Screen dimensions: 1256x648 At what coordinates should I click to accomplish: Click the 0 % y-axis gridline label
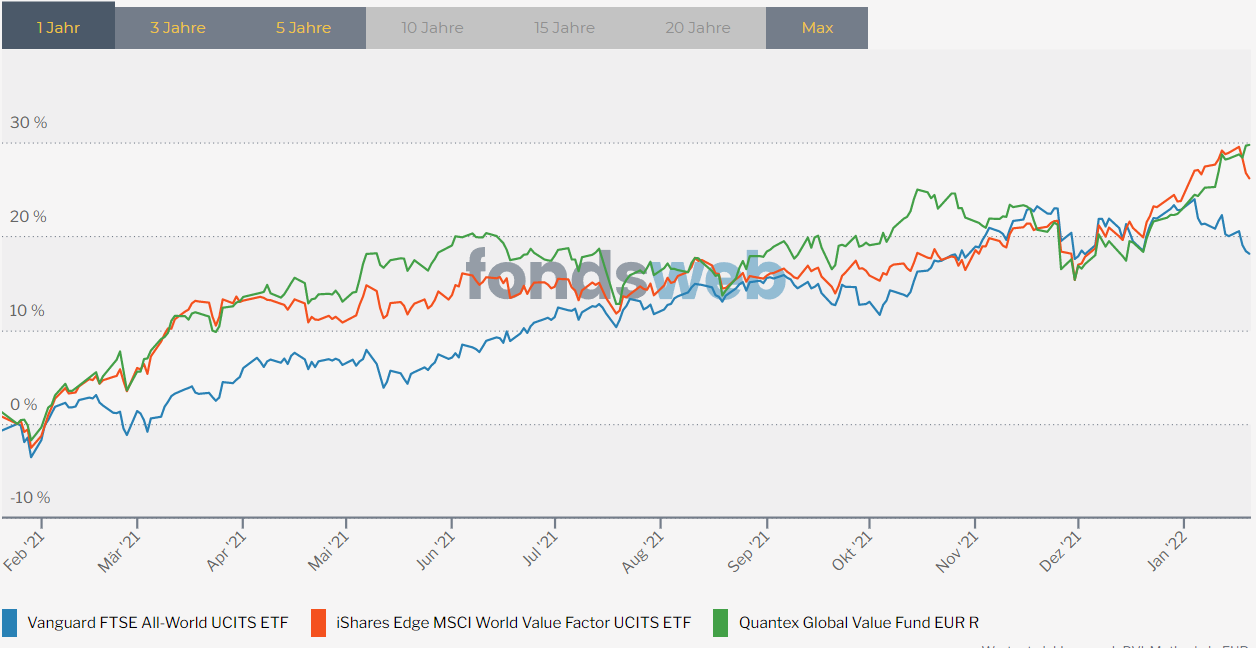tap(24, 405)
